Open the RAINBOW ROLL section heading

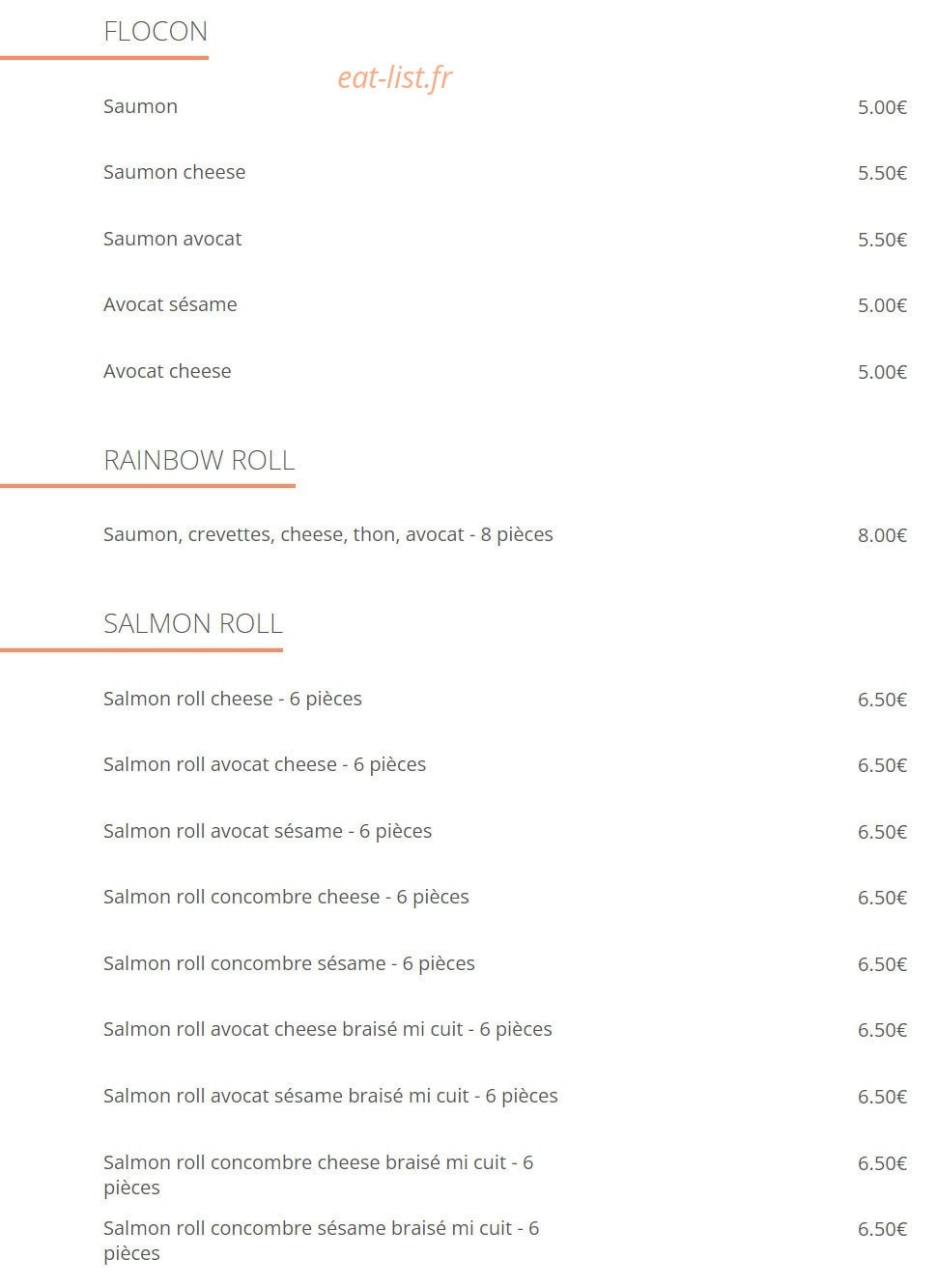[x=199, y=460]
